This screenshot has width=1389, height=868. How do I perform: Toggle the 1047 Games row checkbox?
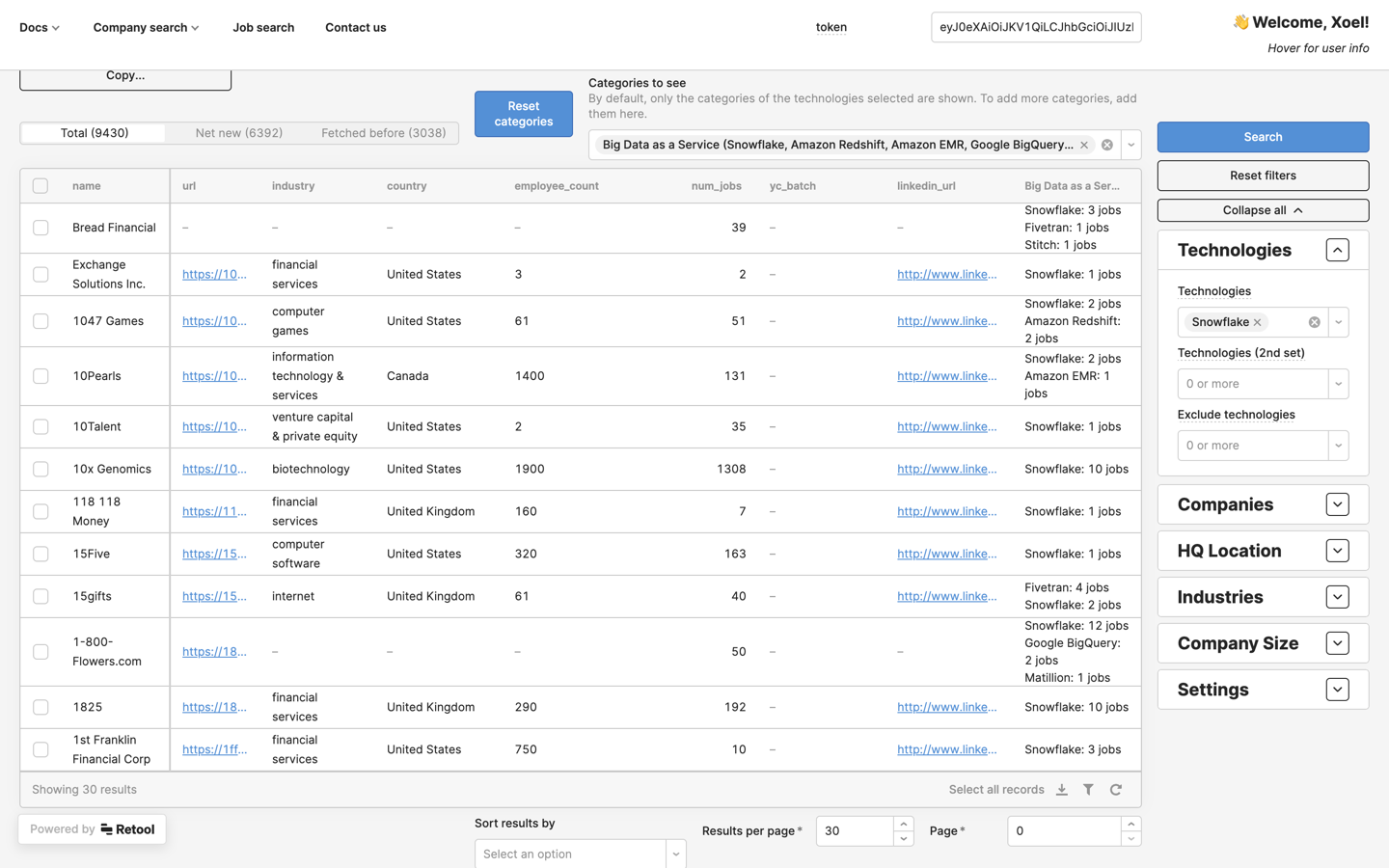coord(41,321)
